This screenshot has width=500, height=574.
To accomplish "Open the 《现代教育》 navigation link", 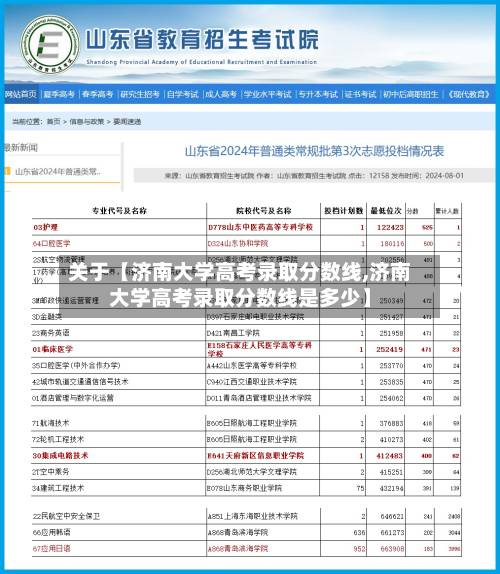I will click(468, 94).
